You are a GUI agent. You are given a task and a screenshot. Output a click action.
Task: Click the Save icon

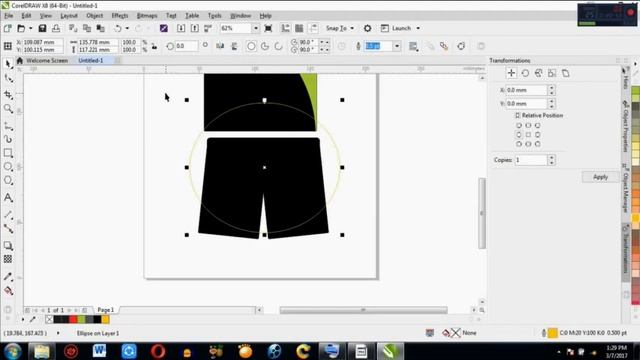click(42, 28)
